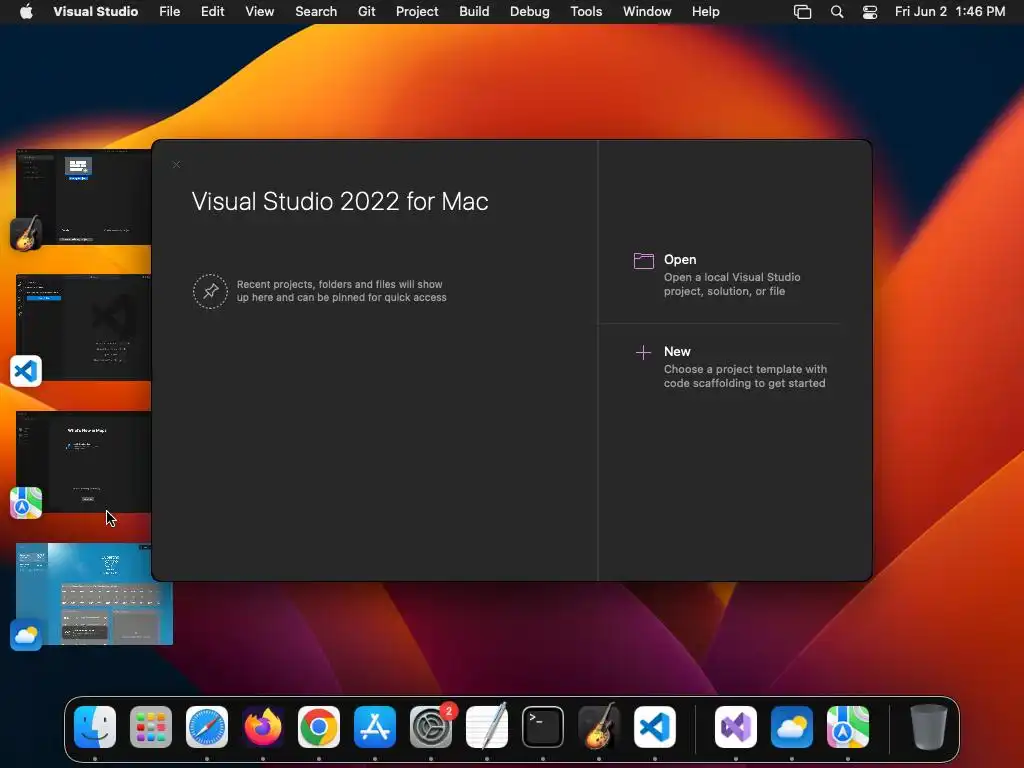Screen dimensions: 1024x768
Task: Click the plus icon next to New
Action: (643, 353)
